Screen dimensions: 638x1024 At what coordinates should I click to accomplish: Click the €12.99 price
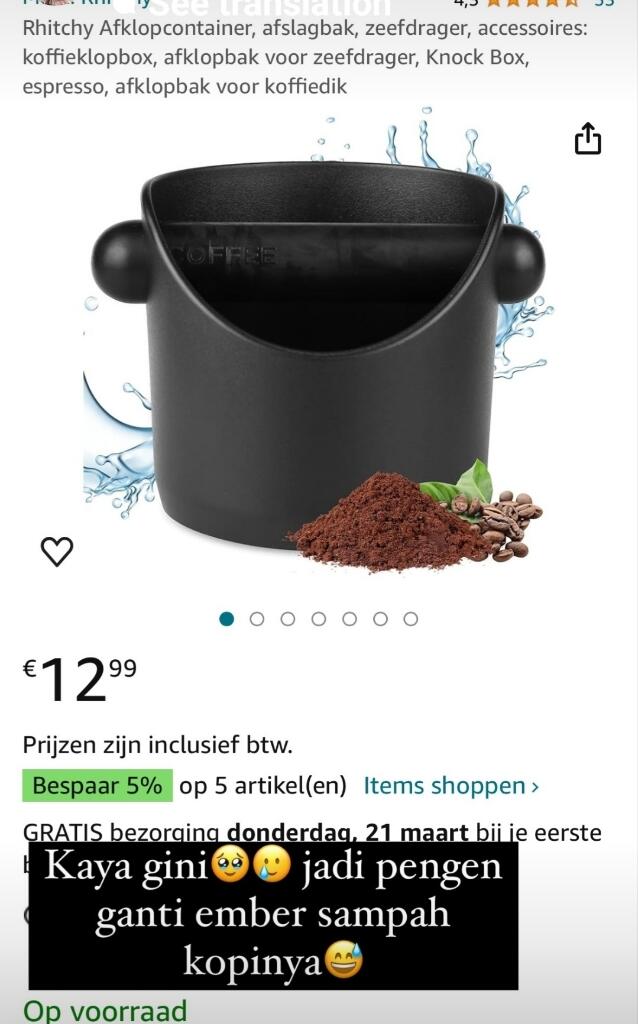point(80,679)
